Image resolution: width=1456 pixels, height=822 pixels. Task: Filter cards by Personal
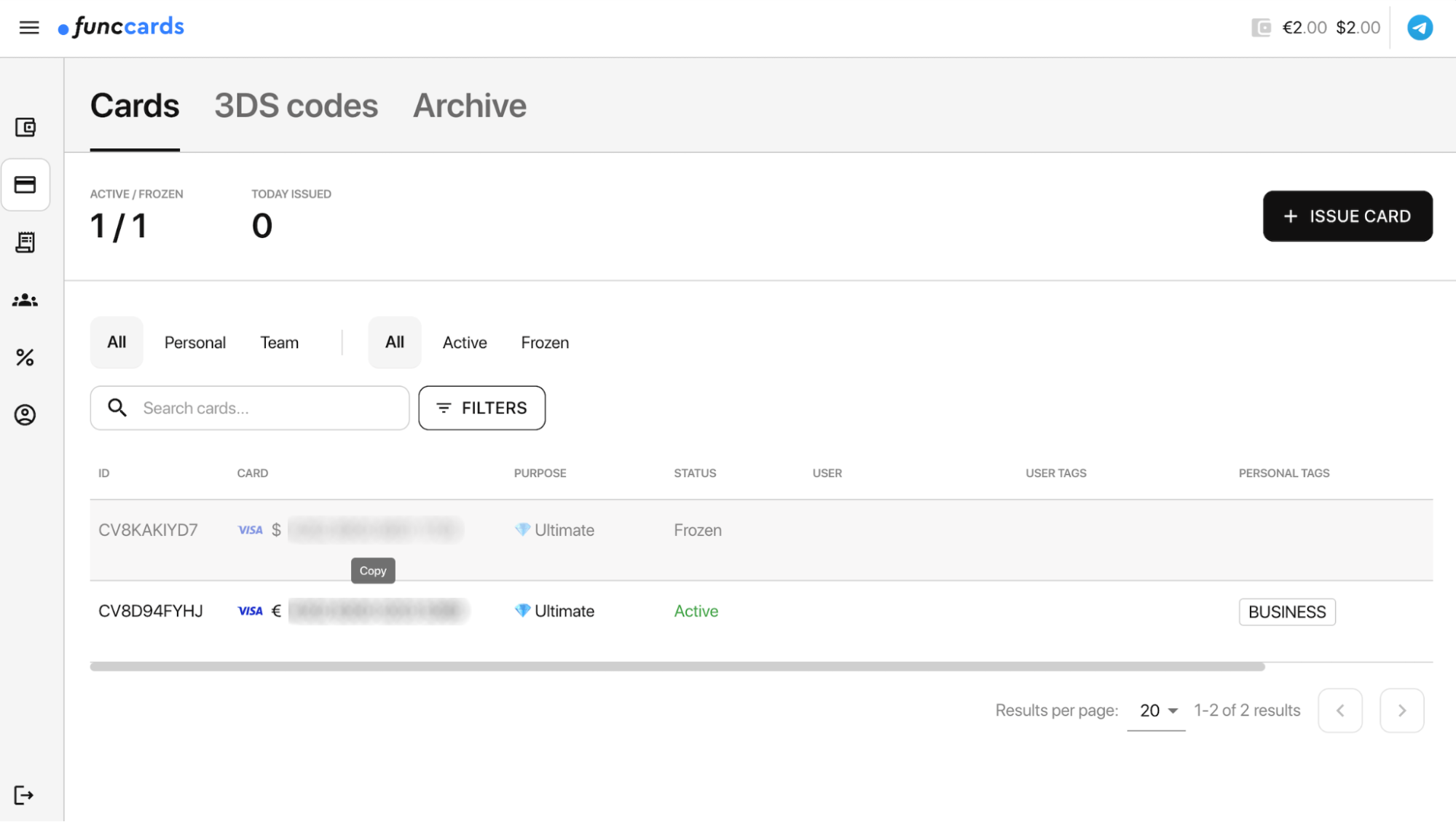pos(194,343)
